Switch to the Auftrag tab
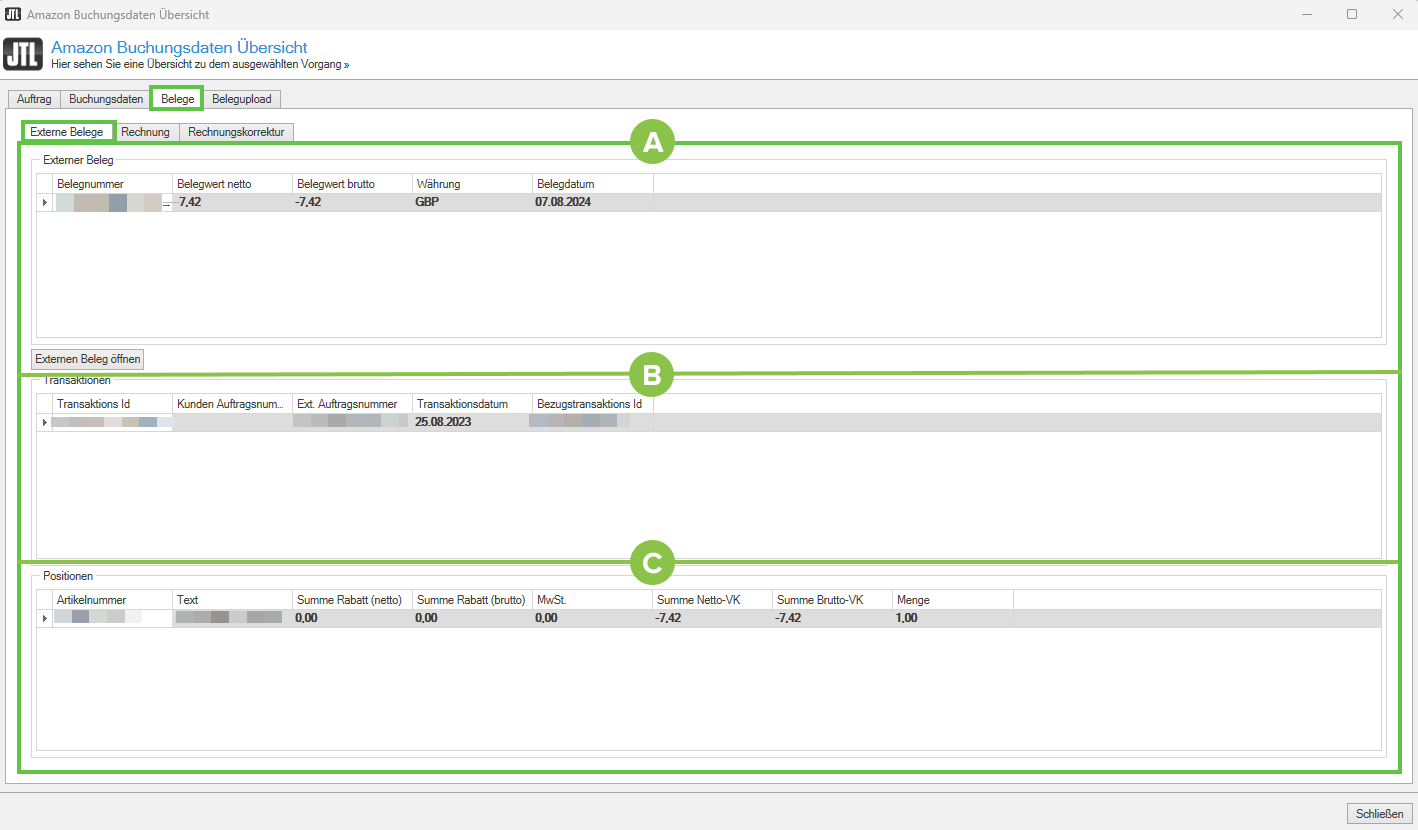 [34, 99]
